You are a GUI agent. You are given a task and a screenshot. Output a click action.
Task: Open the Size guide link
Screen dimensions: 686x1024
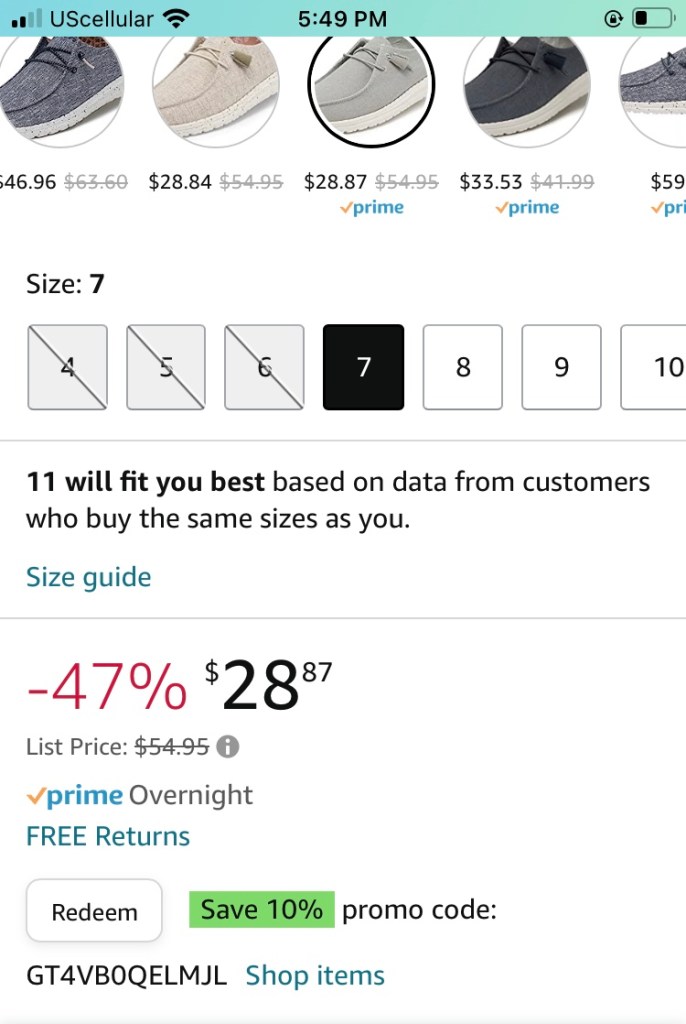[x=89, y=577]
